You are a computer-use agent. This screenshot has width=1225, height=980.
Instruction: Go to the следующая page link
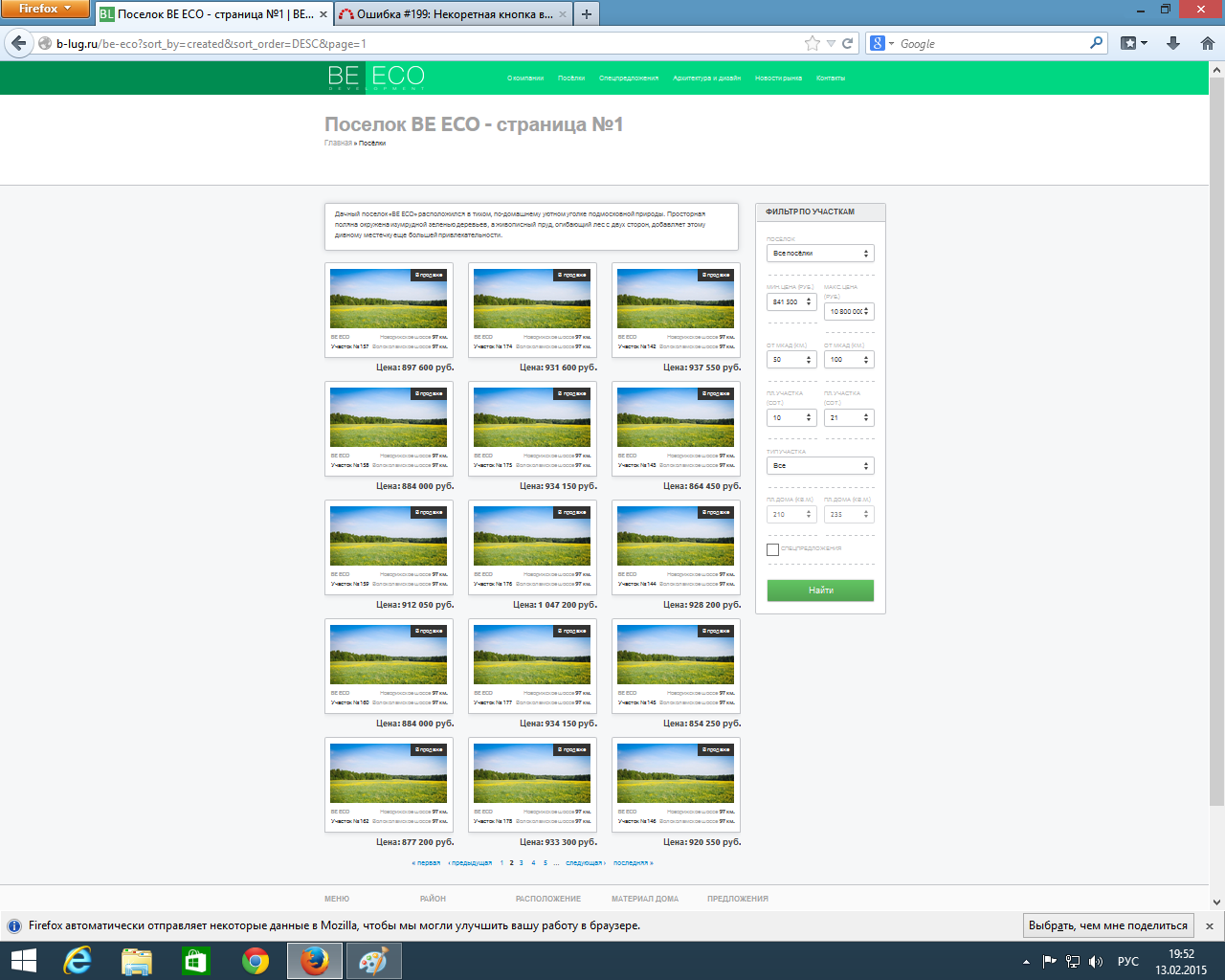584,863
